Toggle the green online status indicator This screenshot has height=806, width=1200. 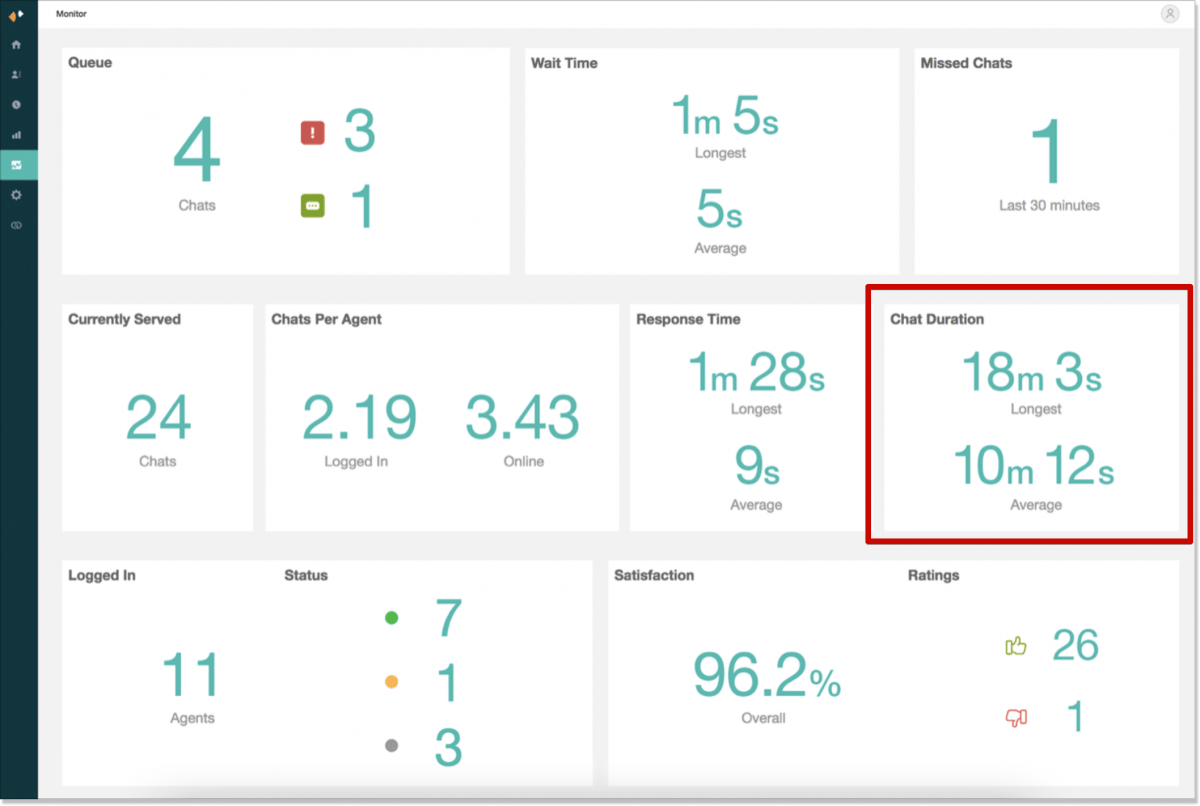pyautogui.click(x=391, y=618)
